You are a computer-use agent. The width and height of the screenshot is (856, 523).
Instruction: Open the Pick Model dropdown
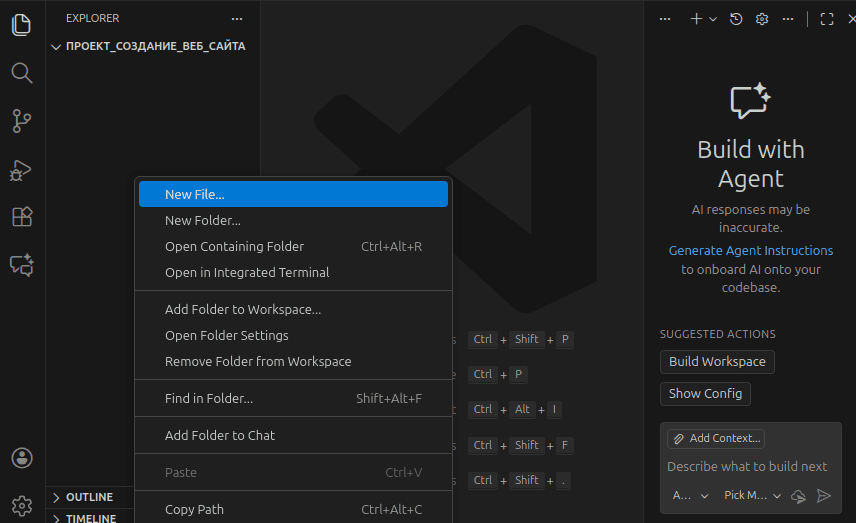pyautogui.click(x=752, y=495)
